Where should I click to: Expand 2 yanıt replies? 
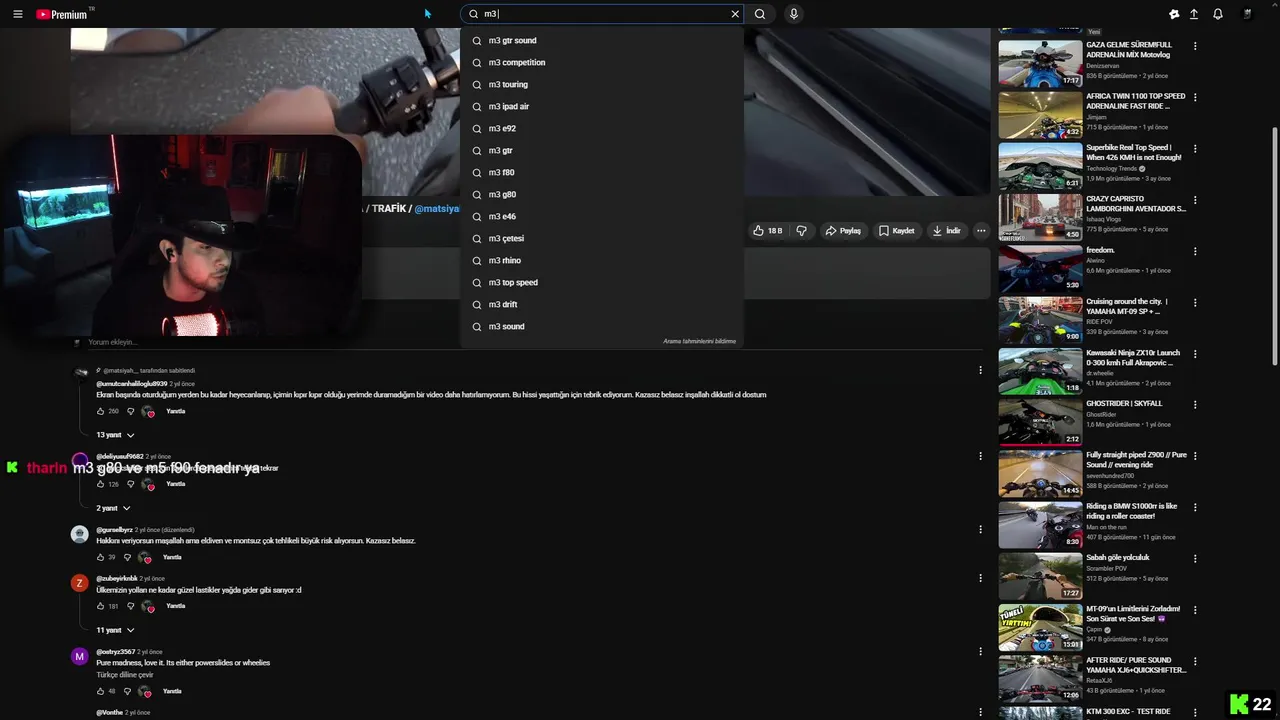tap(113, 508)
